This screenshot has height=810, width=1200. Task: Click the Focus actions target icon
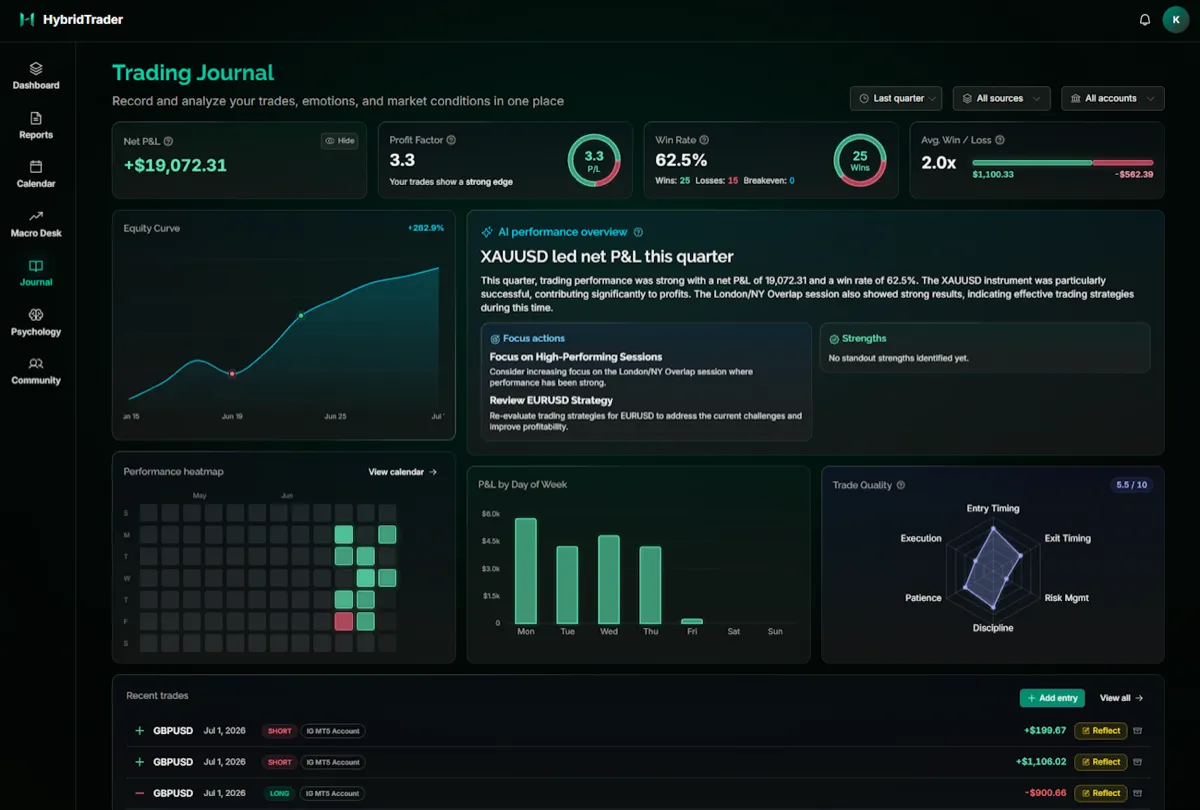point(495,339)
